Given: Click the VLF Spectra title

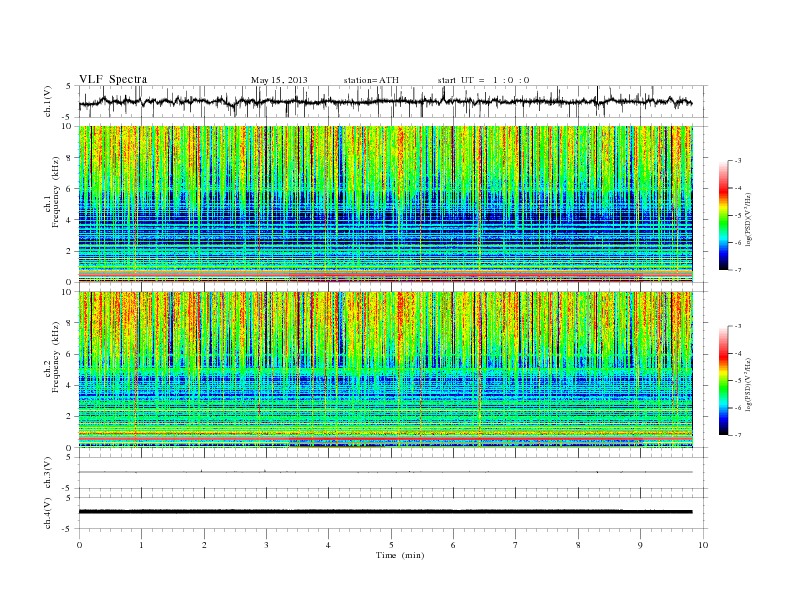Looking at the screenshot, I should click(x=113, y=79).
